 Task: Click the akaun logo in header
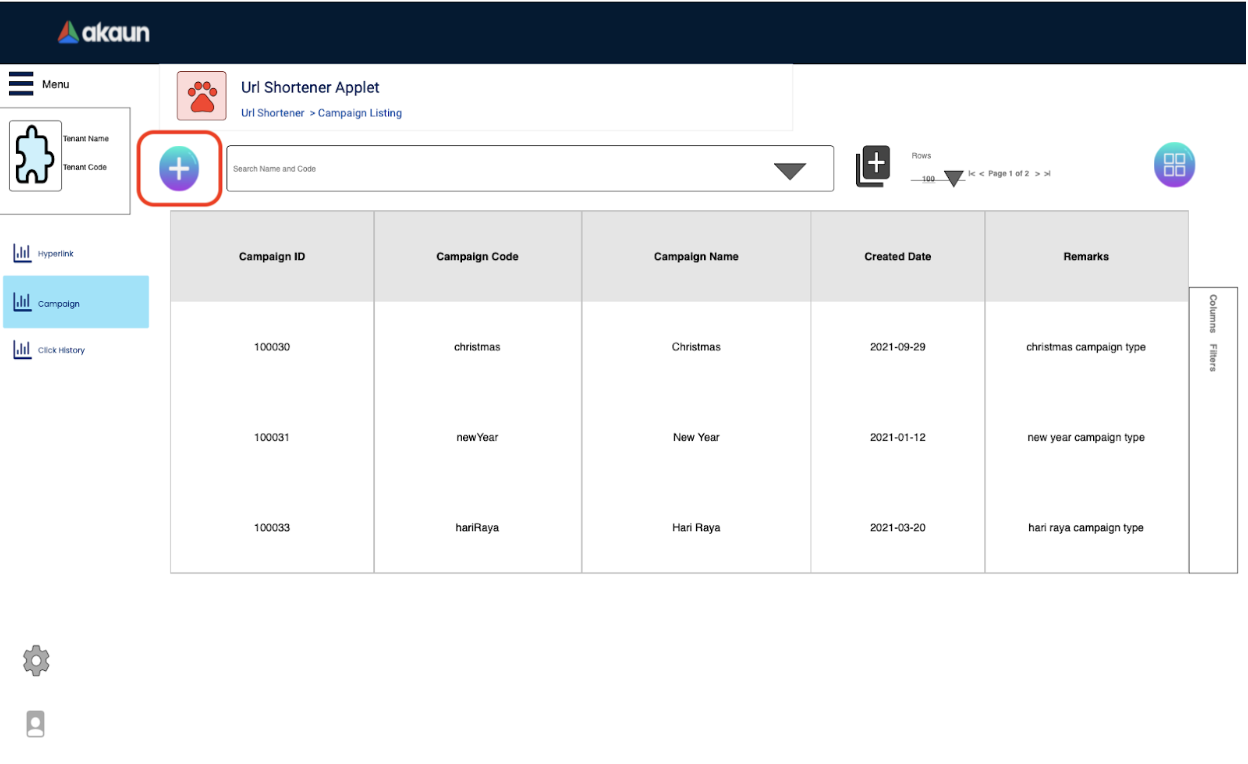103,33
